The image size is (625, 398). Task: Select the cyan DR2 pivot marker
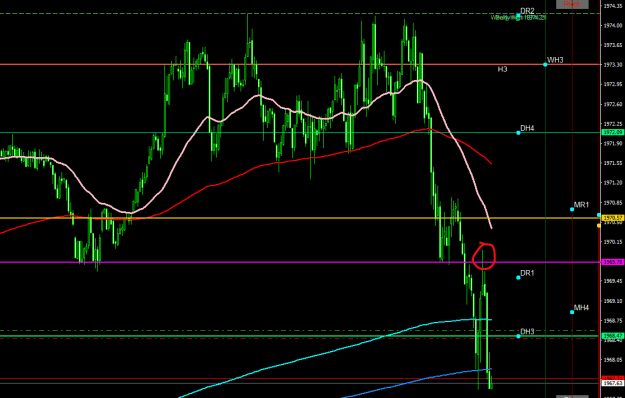[518, 16]
